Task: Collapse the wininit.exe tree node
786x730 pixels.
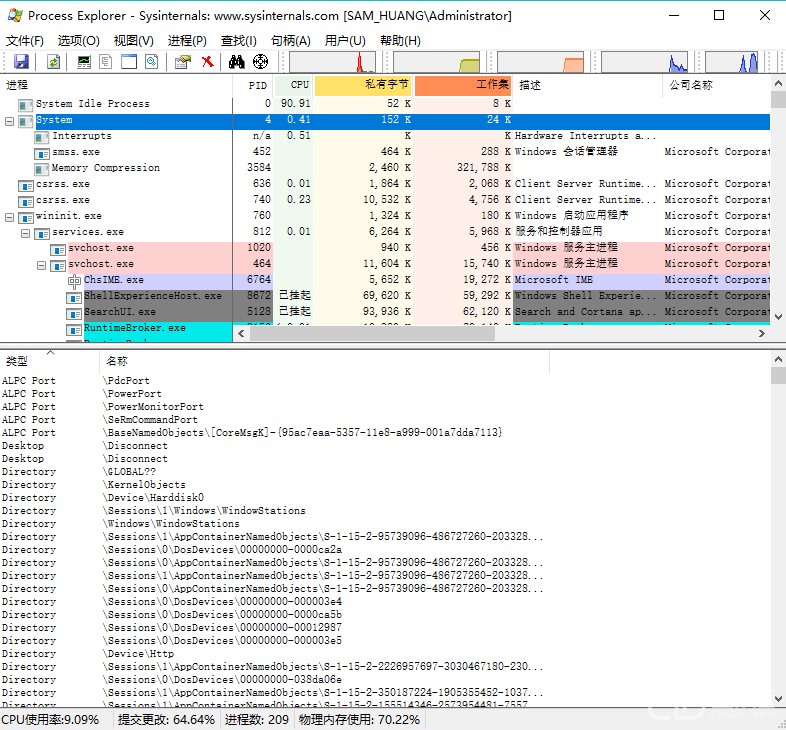Action: point(10,217)
